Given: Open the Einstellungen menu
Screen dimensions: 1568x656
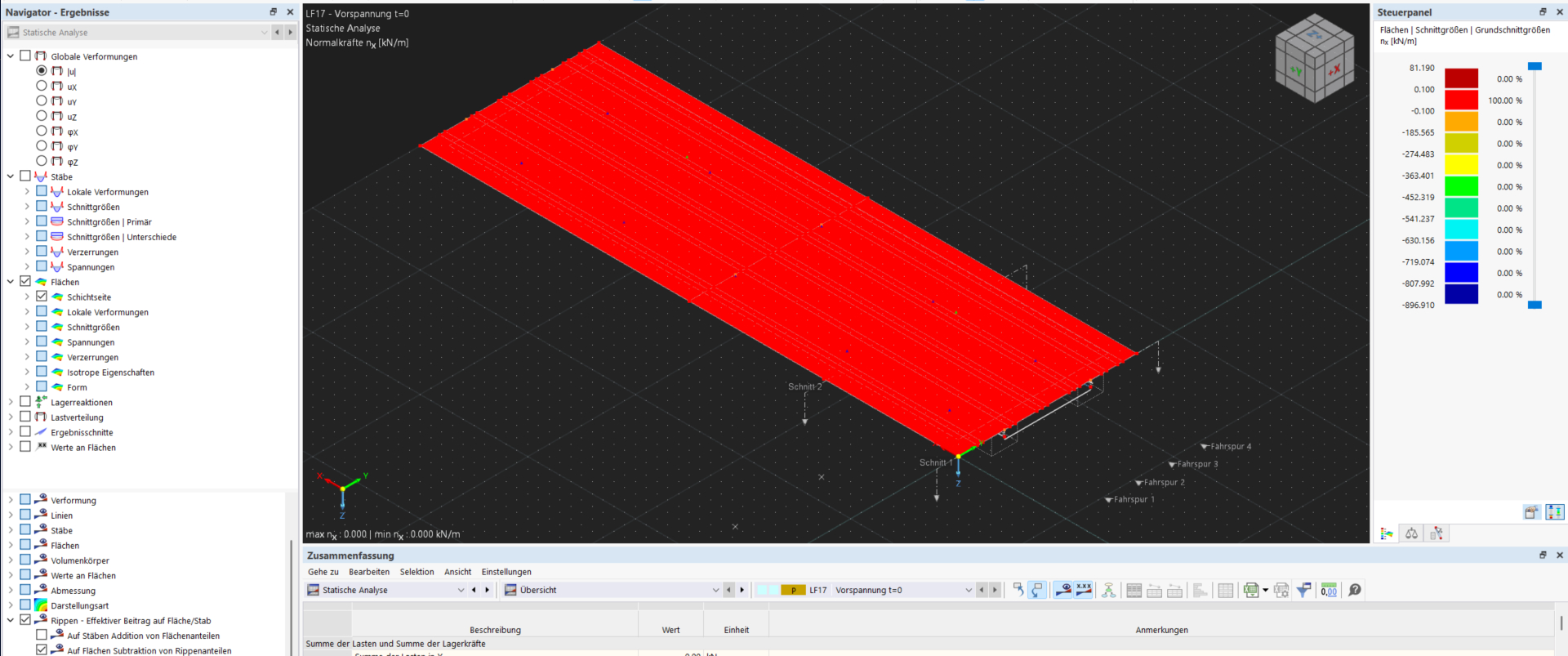Looking at the screenshot, I should click(506, 572).
